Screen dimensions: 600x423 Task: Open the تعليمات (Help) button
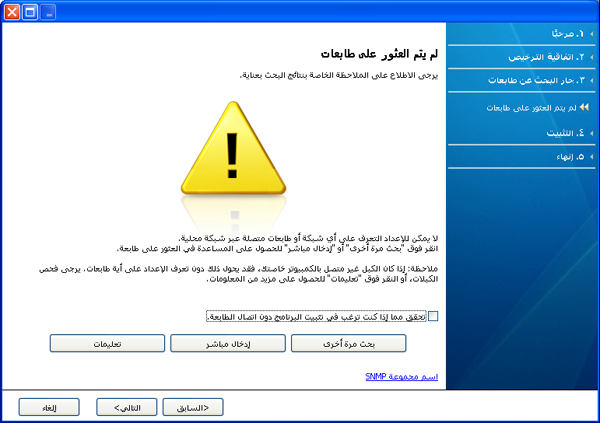[x=107, y=343]
